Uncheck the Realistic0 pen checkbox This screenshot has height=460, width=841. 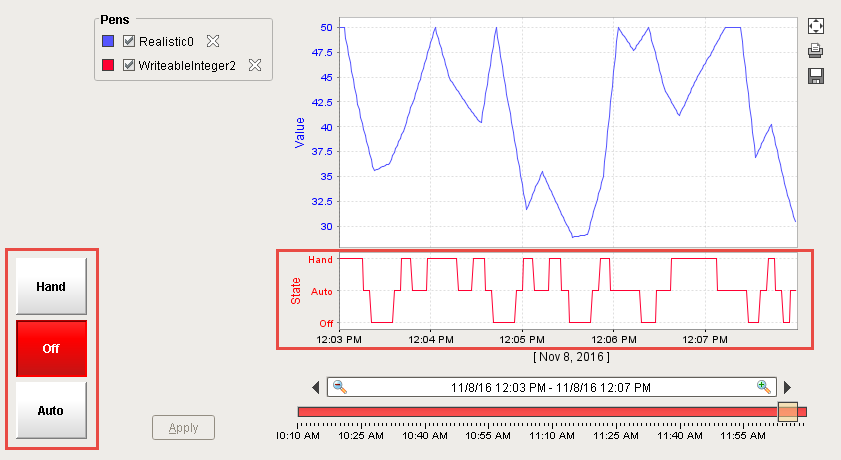coord(128,41)
